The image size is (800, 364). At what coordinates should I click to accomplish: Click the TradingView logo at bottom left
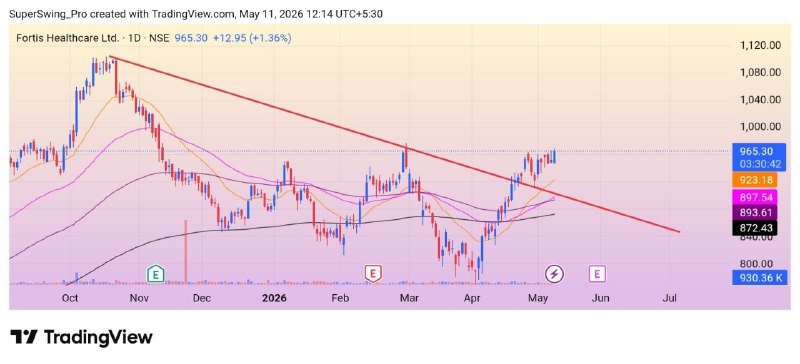click(82, 337)
